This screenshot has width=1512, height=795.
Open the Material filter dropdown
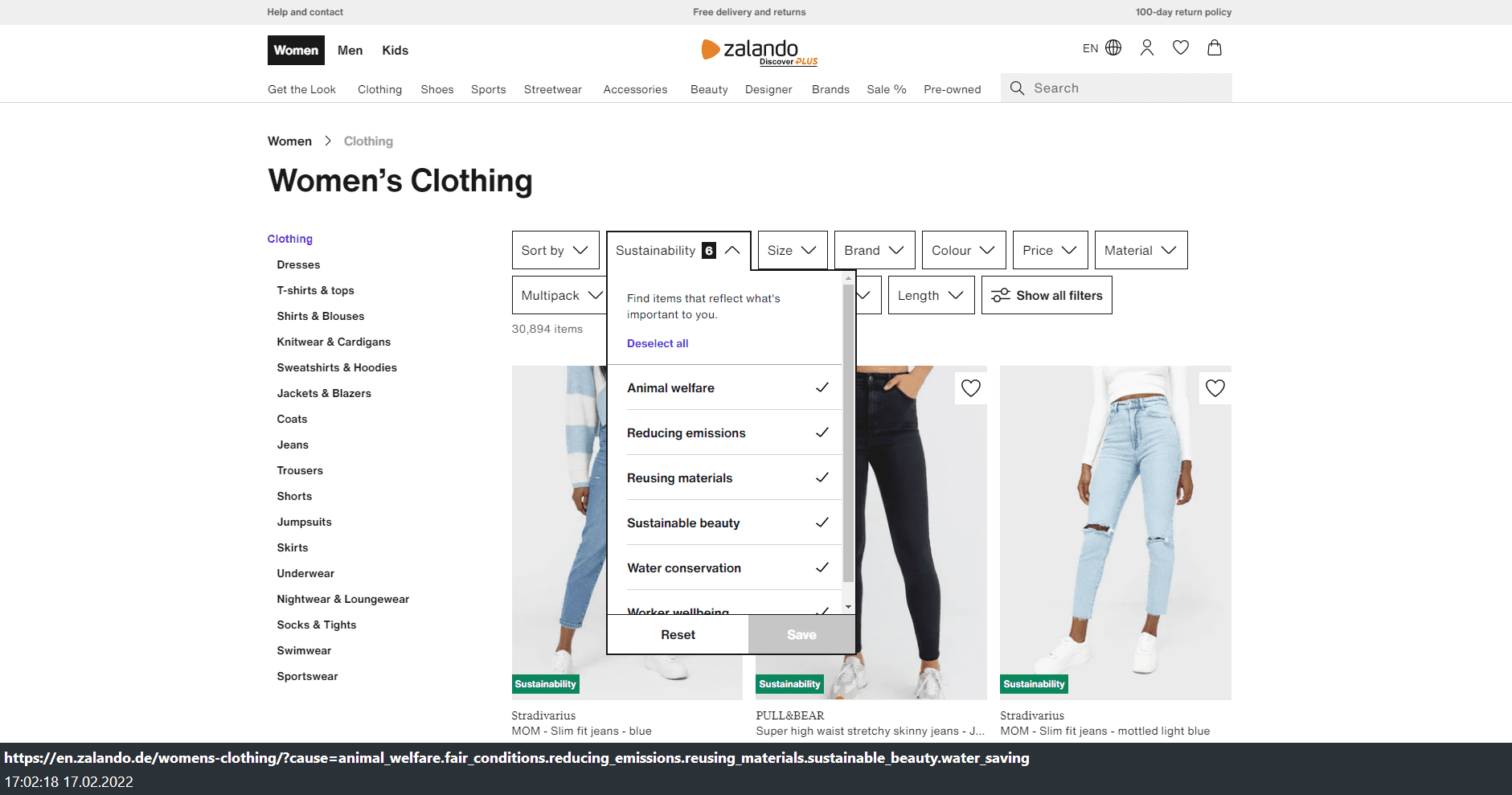pyautogui.click(x=1141, y=250)
